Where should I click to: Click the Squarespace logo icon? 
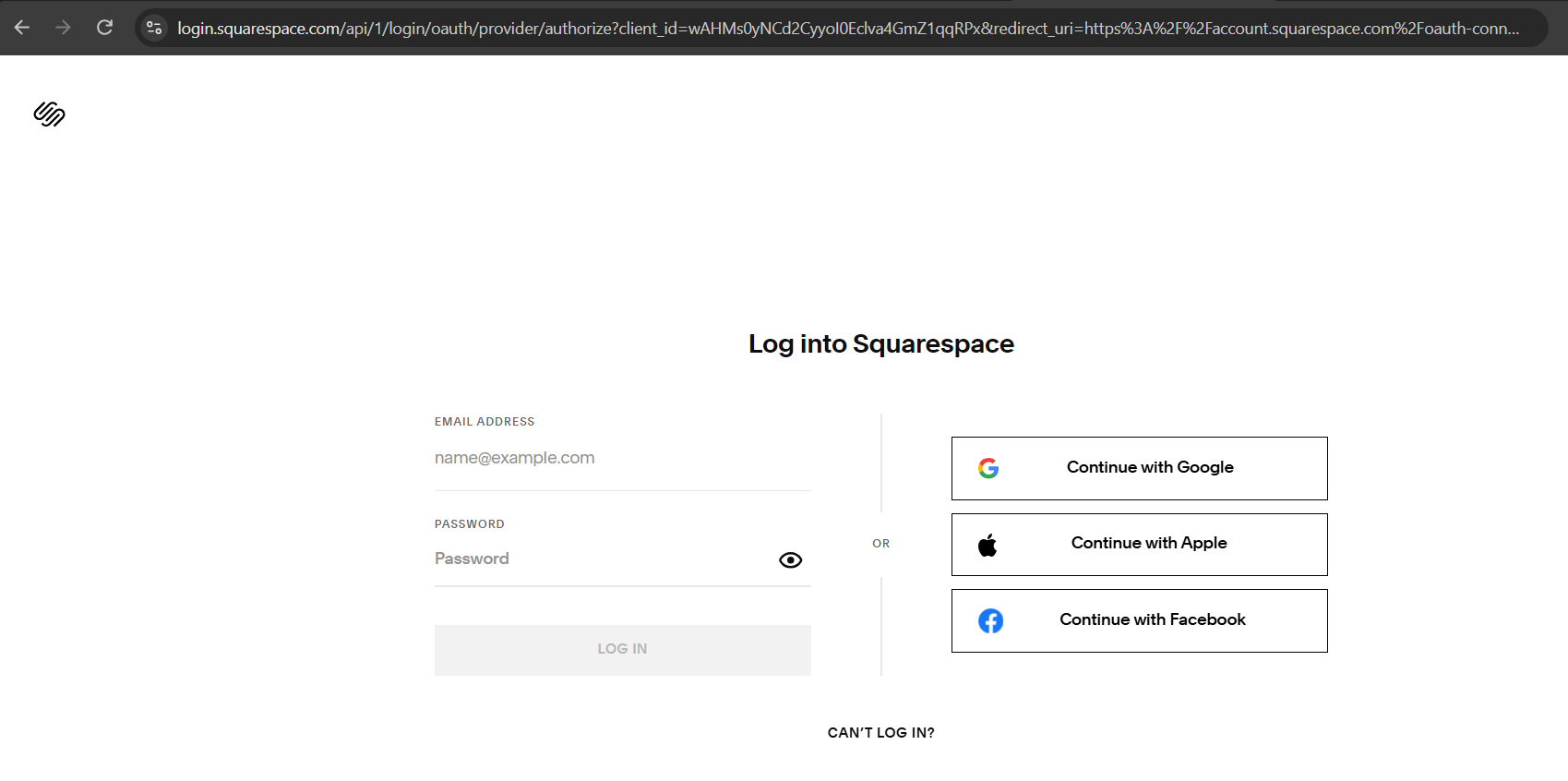(49, 114)
